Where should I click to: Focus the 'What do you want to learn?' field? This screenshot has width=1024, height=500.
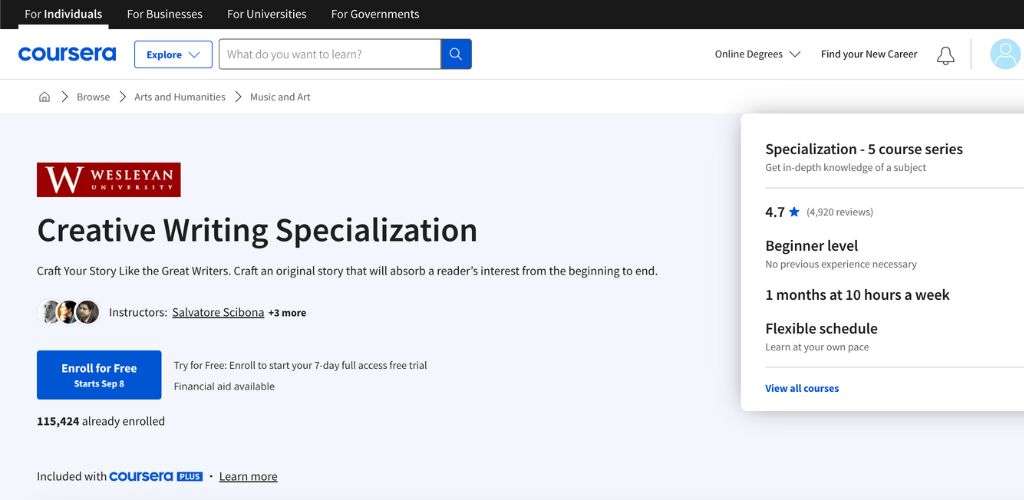329,54
